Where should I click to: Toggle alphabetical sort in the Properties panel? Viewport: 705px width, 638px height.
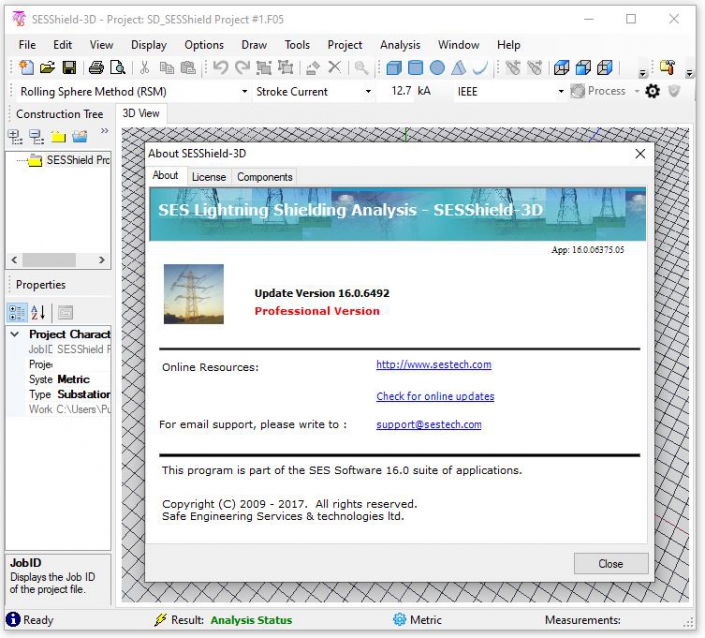pos(38,312)
